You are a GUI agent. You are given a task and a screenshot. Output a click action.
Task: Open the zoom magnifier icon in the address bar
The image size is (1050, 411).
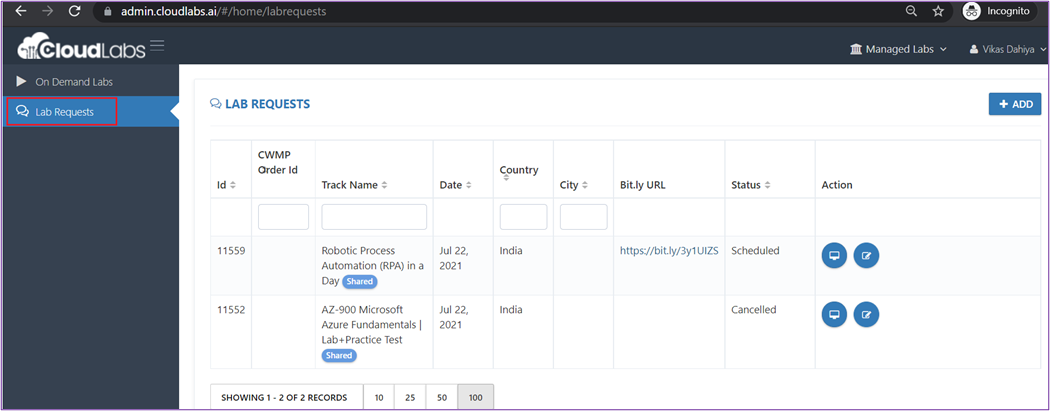(911, 11)
